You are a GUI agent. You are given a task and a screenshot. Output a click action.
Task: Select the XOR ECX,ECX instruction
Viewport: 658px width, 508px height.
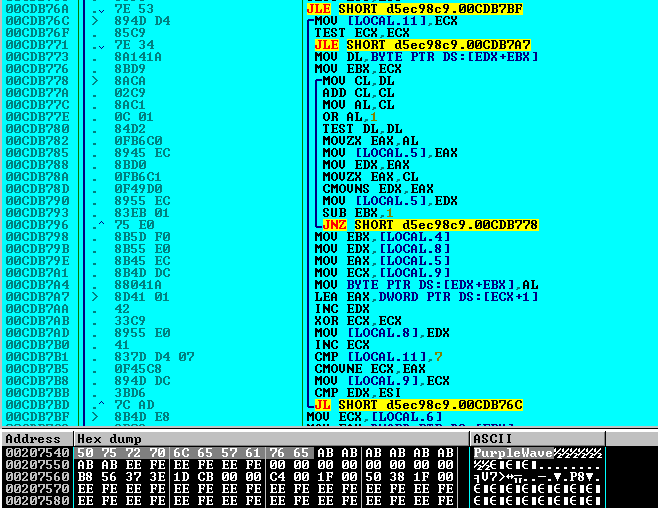pos(355,322)
